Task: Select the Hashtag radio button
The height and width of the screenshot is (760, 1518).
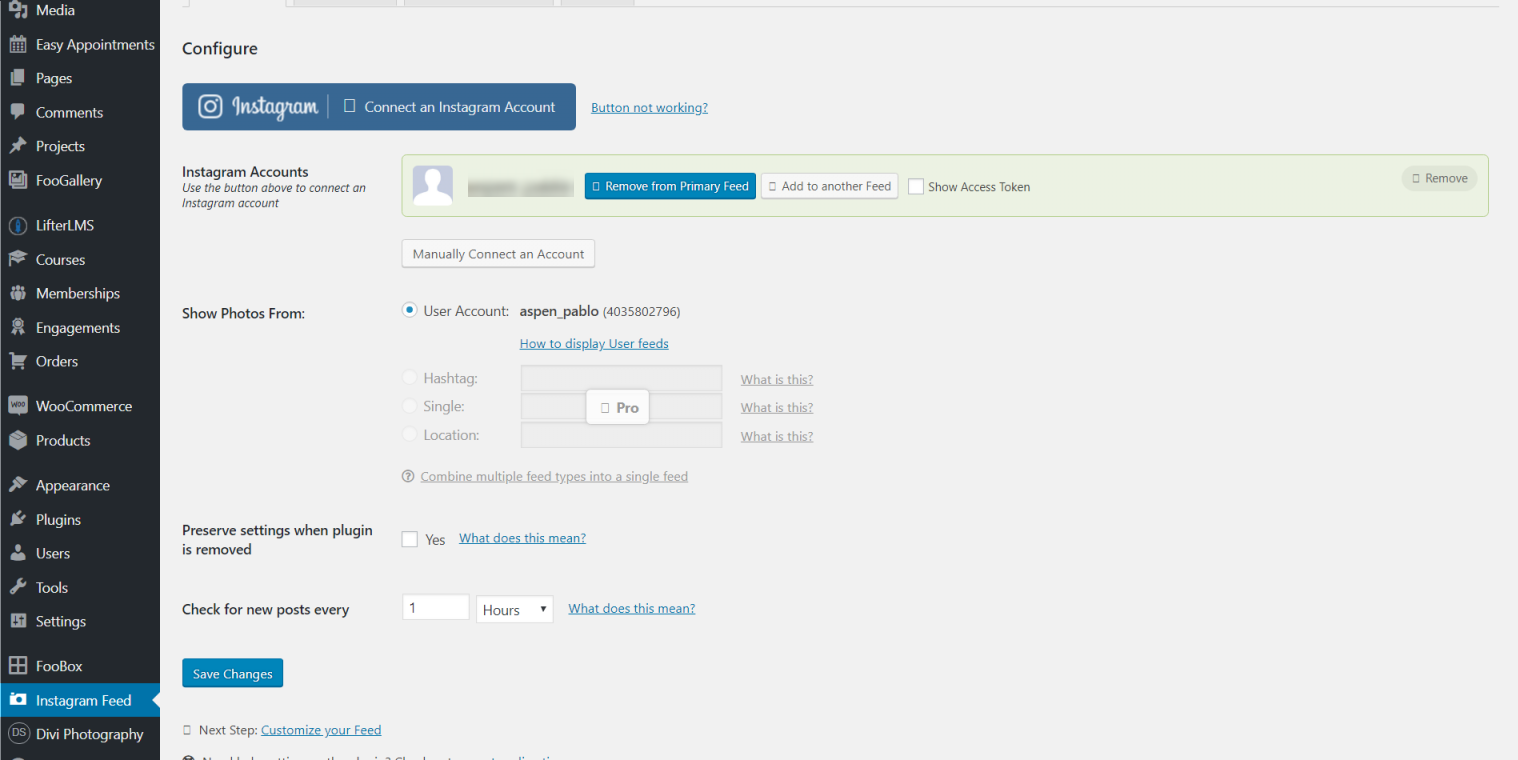Action: coord(409,378)
